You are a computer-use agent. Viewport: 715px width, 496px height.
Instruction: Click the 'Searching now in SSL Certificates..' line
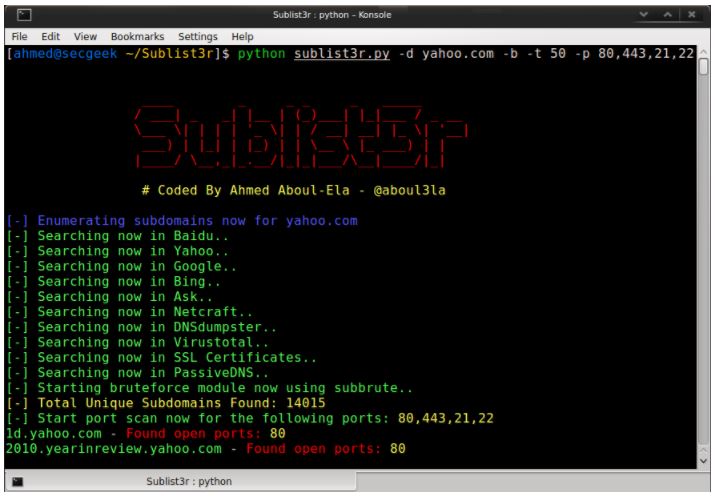click(x=161, y=357)
